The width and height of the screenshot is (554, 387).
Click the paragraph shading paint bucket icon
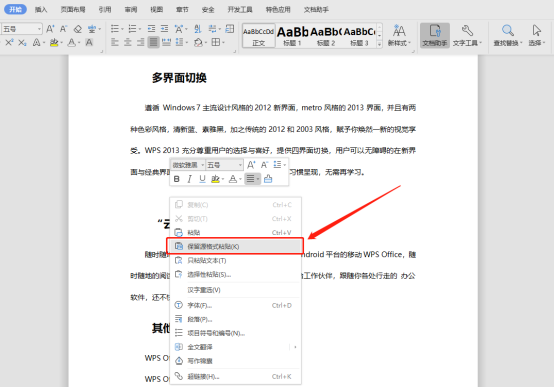pos(198,42)
